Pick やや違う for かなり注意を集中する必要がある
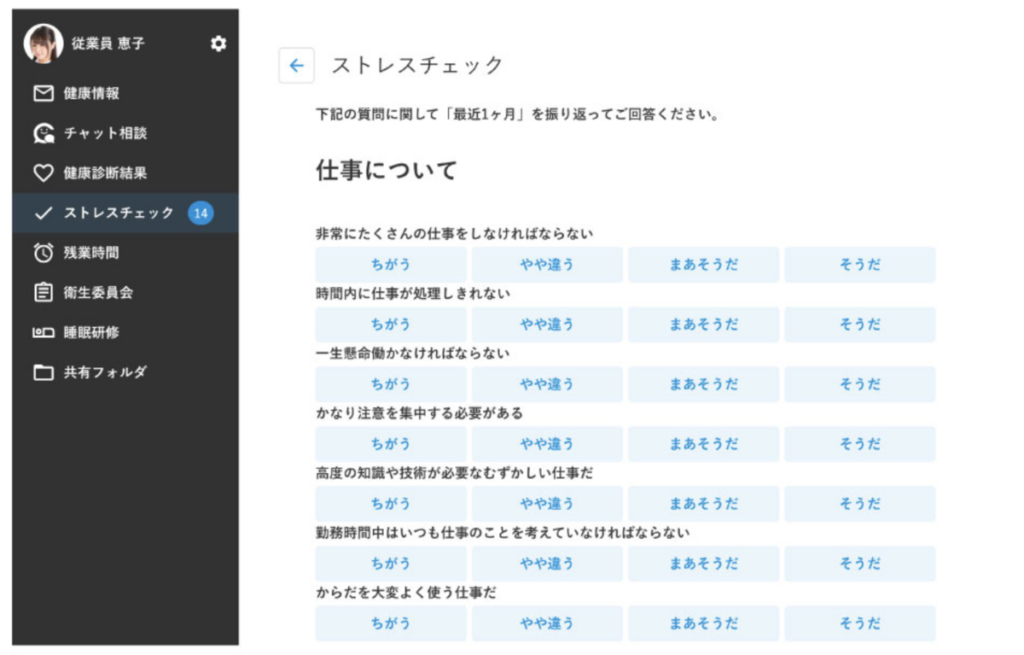 pyautogui.click(x=547, y=444)
